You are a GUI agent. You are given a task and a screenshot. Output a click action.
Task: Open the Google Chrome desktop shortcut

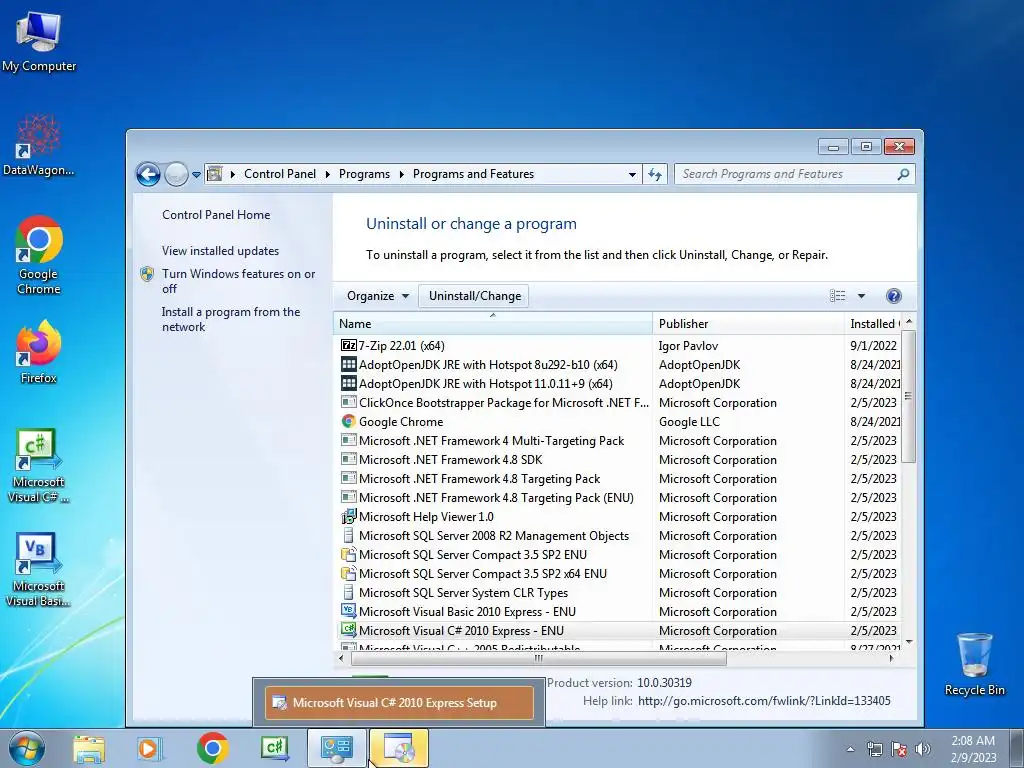point(39,255)
